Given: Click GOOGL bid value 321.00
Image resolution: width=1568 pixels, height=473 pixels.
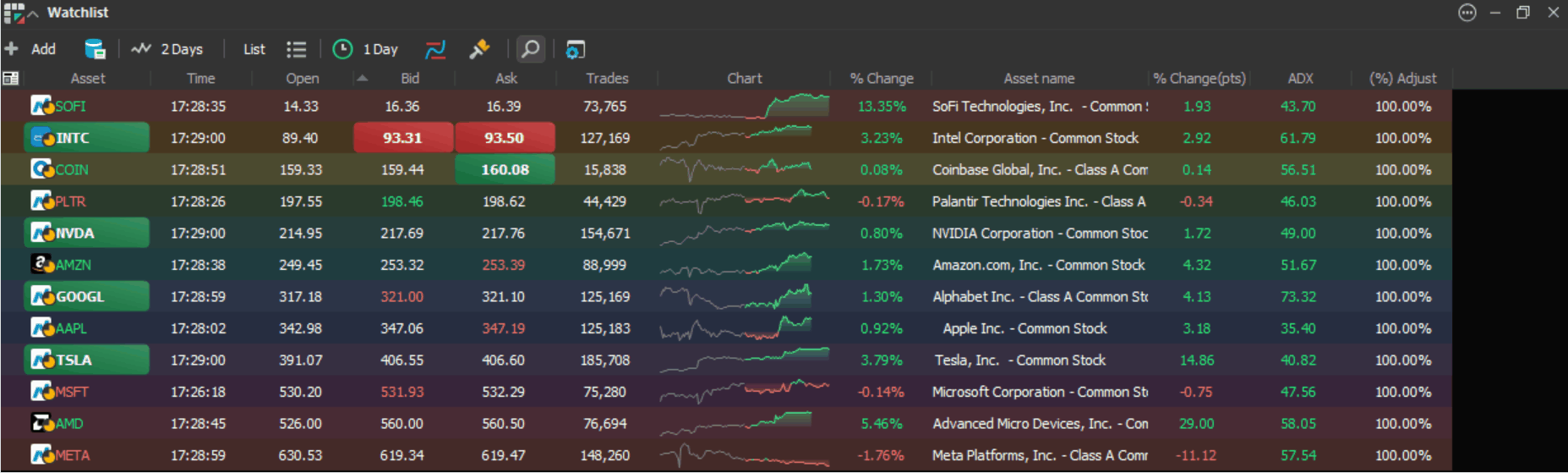Looking at the screenshot, I should point(402,297).
